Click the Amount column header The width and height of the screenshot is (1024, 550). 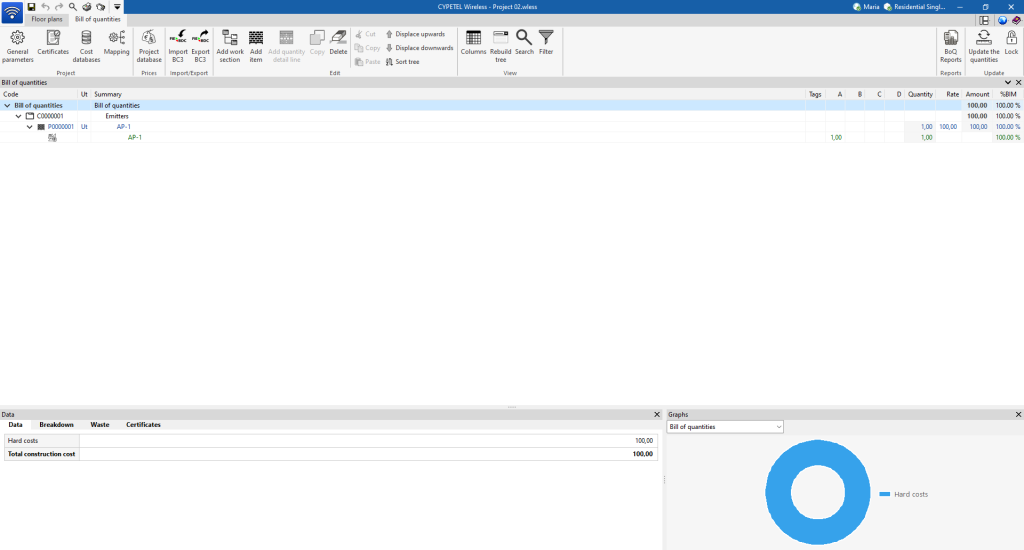pyautogui.click(x=977, y=94)
